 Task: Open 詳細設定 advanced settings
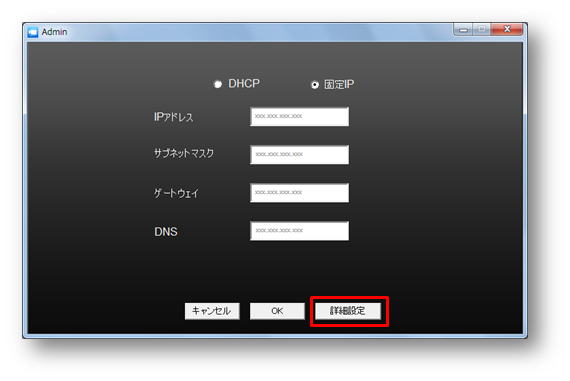tap(348, 311)
